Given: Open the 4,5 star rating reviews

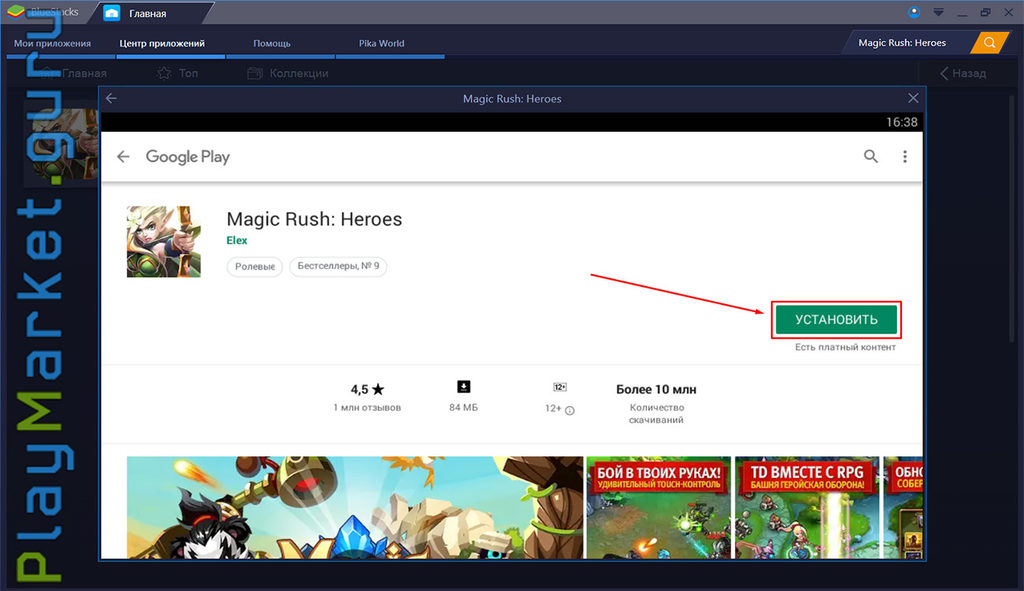Looking at the screenshot, I should 367,390.
